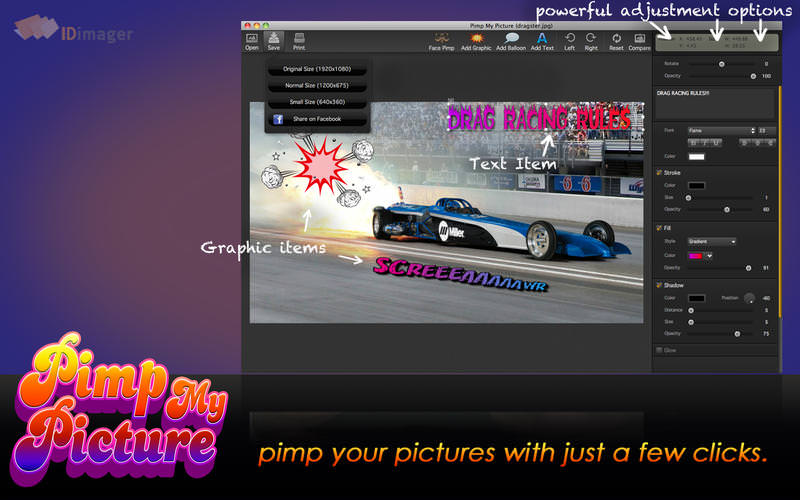Screen dimensions: 800x500
Task: Click the Facebook logo in save menu
Action: click(x=278, y=119)
